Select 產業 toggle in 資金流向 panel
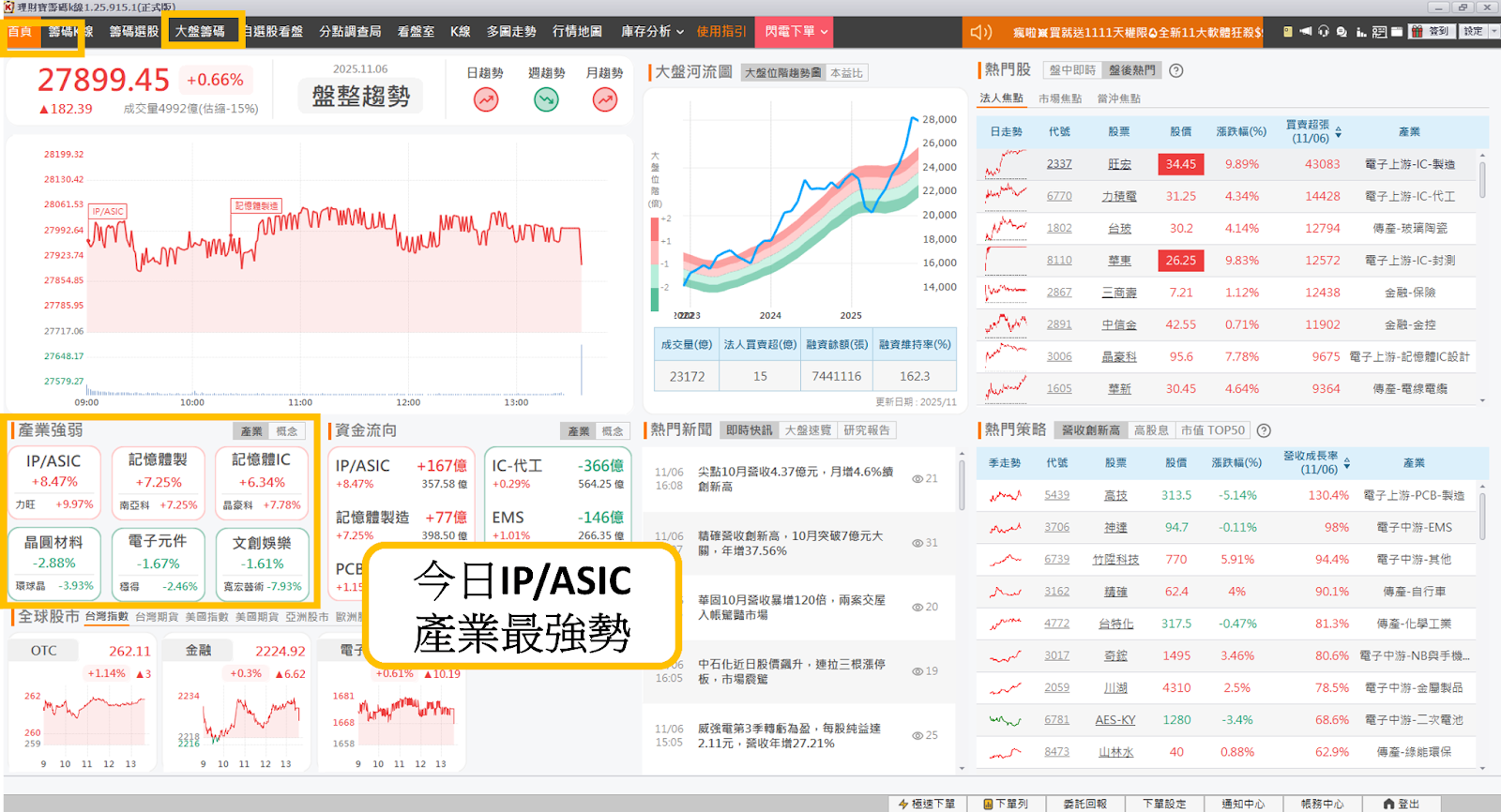 point(579,431)
